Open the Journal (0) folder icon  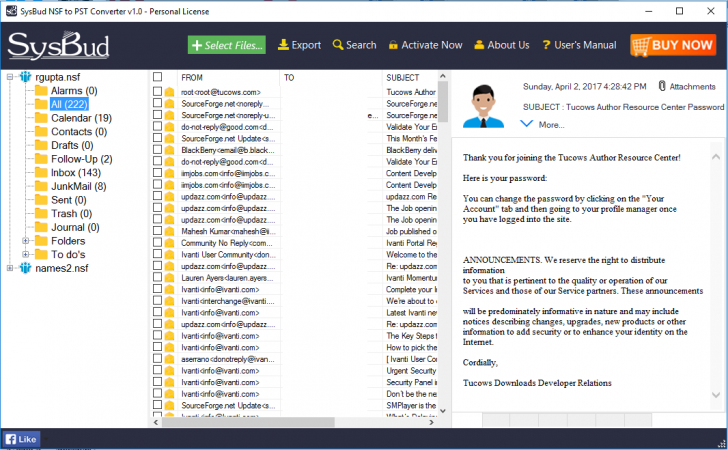click(x=41, y=227)
